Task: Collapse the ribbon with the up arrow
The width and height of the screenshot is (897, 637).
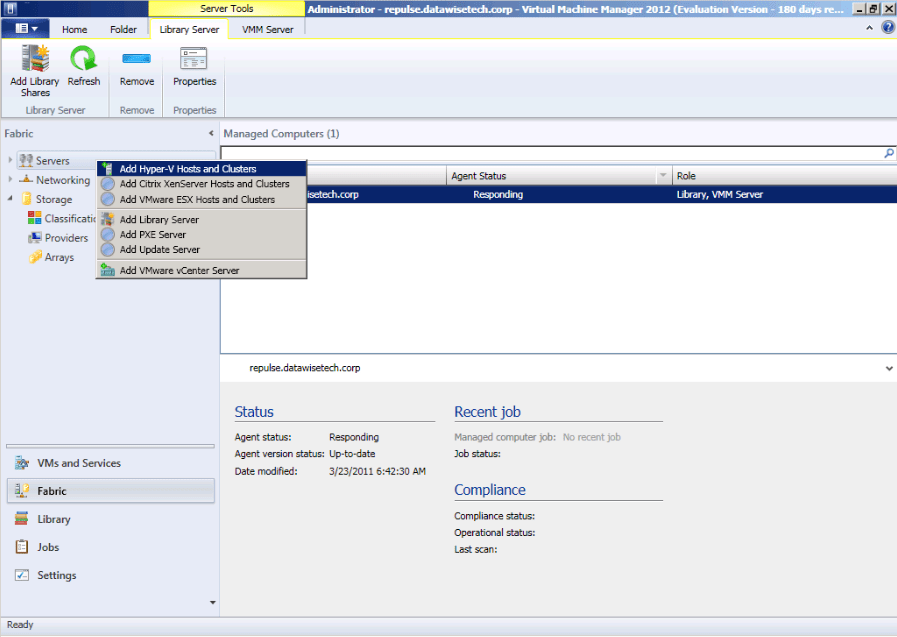Action: 870,27
